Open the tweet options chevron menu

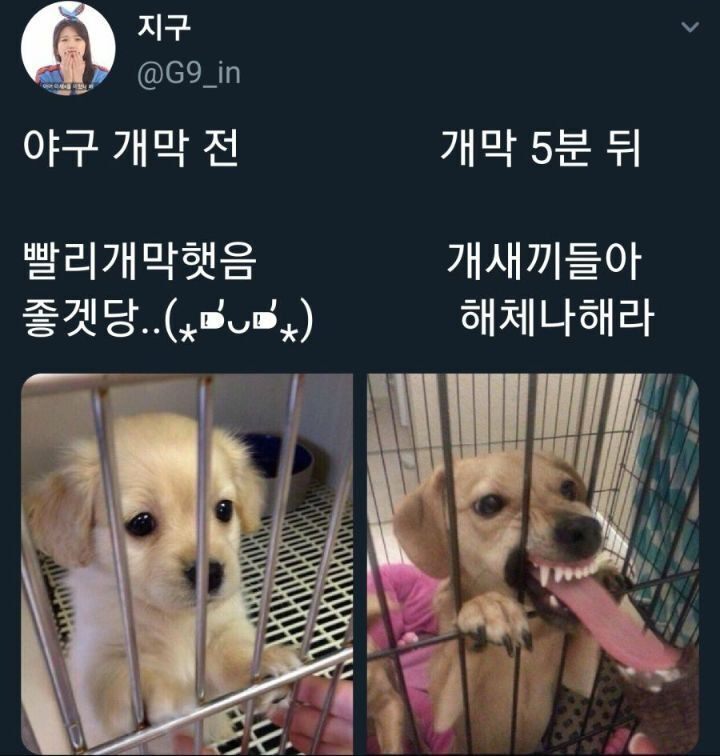pos(690,27)
